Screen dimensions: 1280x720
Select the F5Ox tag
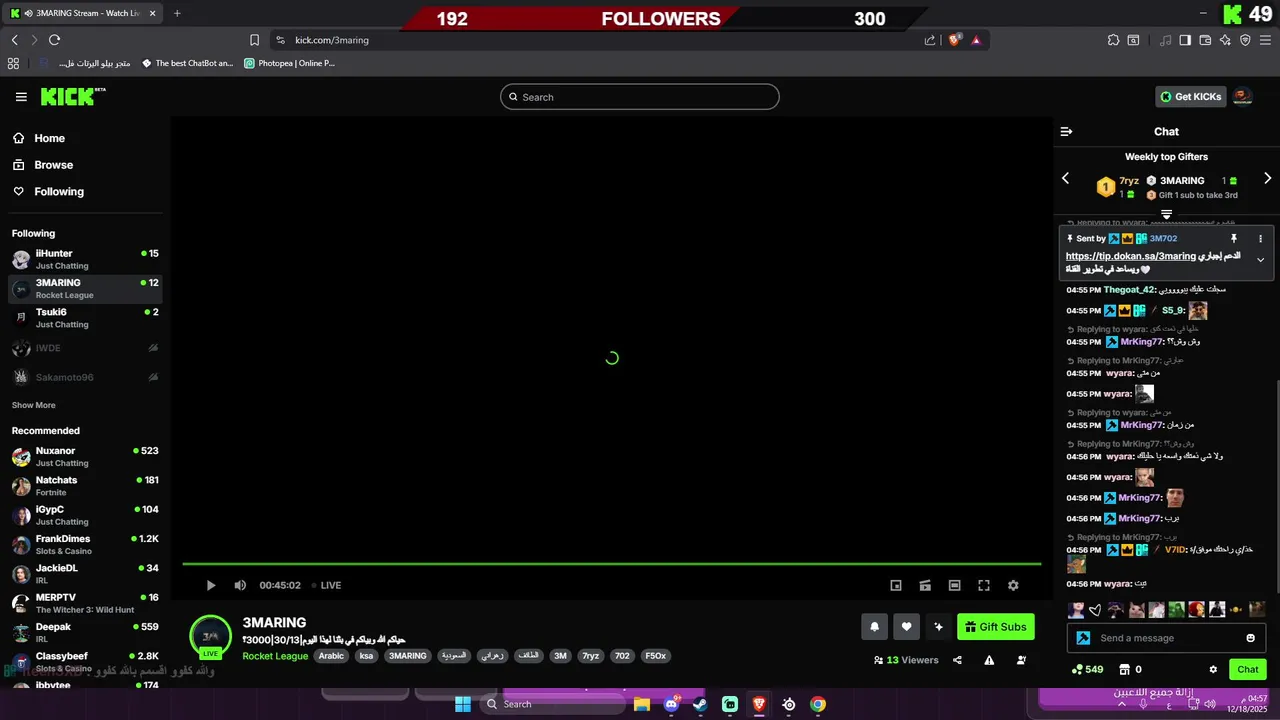click(655, 656)
